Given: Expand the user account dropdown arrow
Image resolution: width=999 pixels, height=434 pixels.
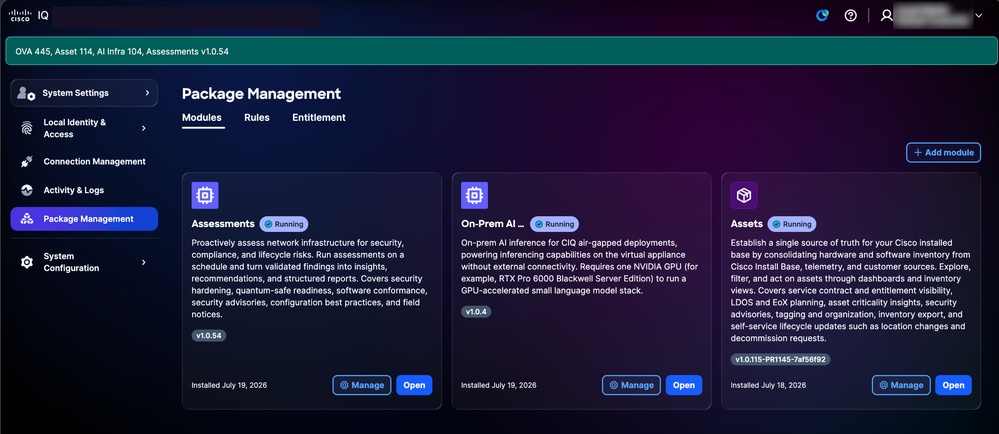Looking at the screenshot, I should click(979, 16).
